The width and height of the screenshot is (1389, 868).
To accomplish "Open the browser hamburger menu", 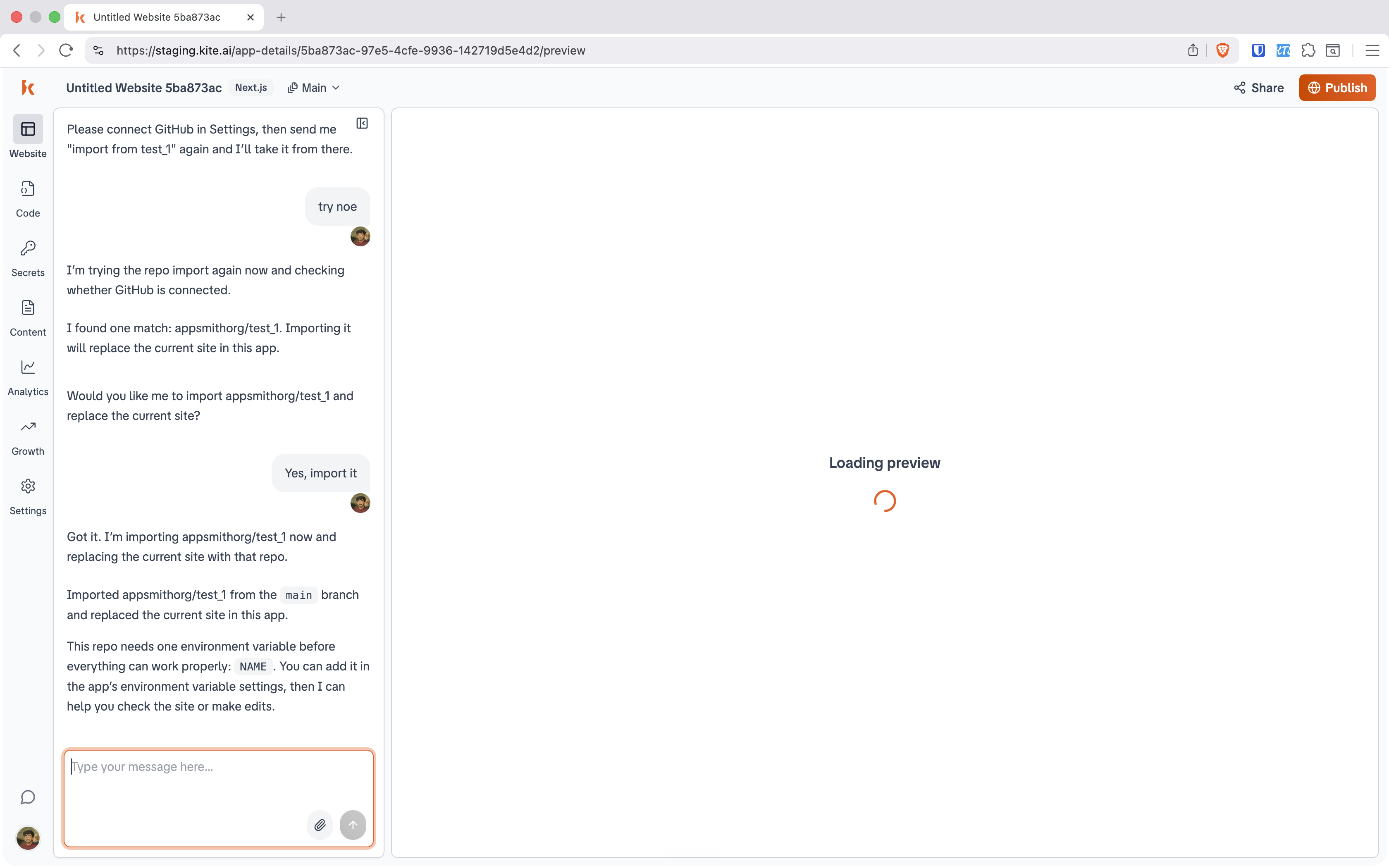I will 1372,50.
